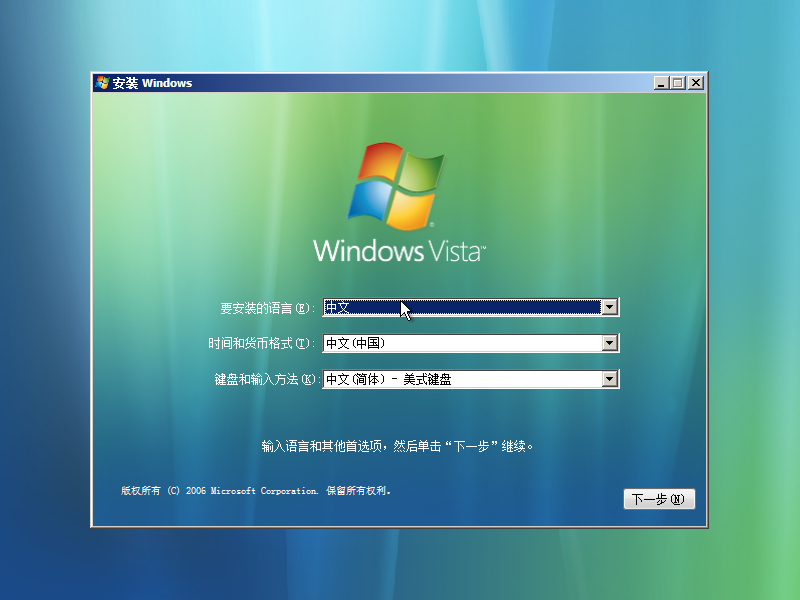Image resolution: width=800 pixels, height=600 pixels.
Task: Click the setup window title bar
Action: click(400, 83)
